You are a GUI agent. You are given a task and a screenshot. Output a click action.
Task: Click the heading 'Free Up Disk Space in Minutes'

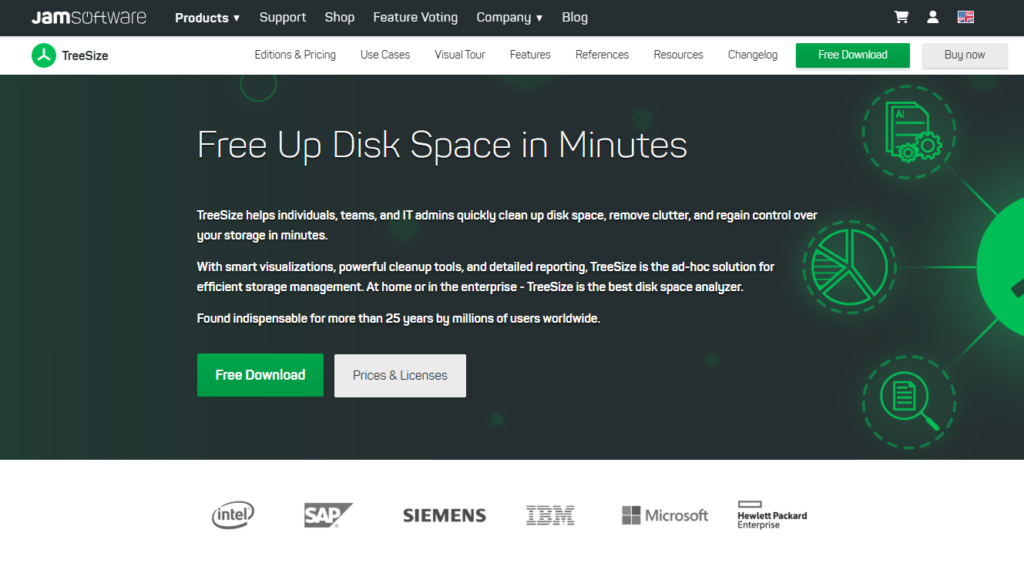coord(442,144)
